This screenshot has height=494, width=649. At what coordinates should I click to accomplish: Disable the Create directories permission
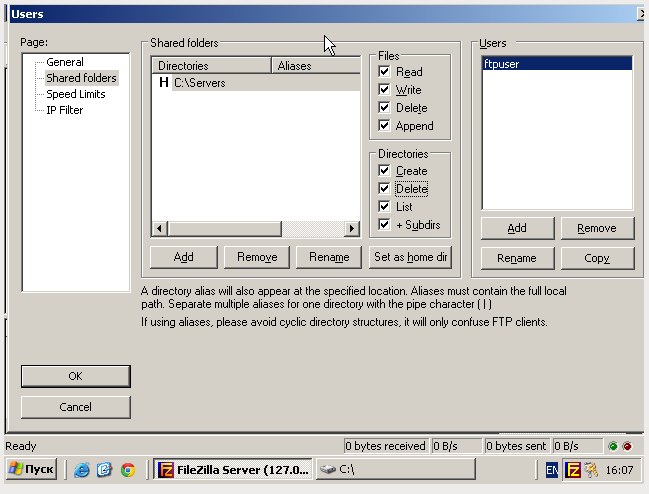click(x=384, y=171)
